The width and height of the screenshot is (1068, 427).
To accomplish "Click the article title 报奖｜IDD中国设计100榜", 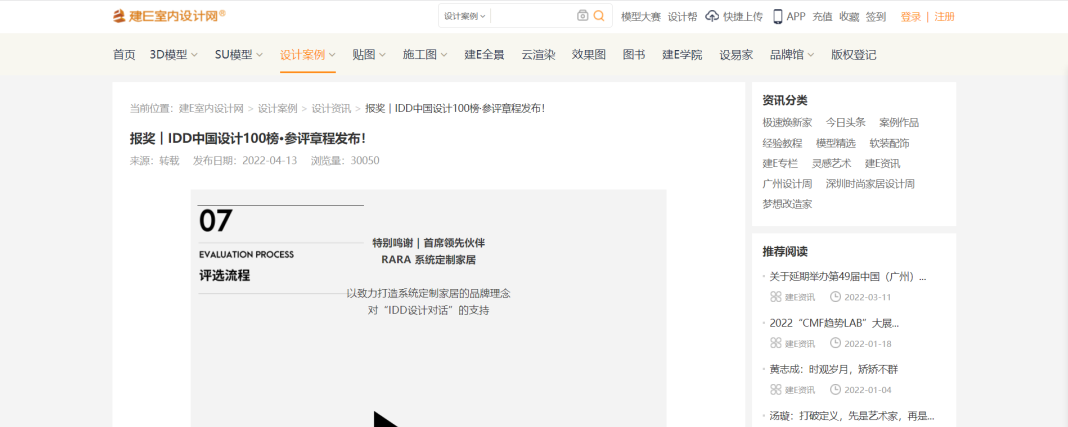I will [x=248, y=138].
